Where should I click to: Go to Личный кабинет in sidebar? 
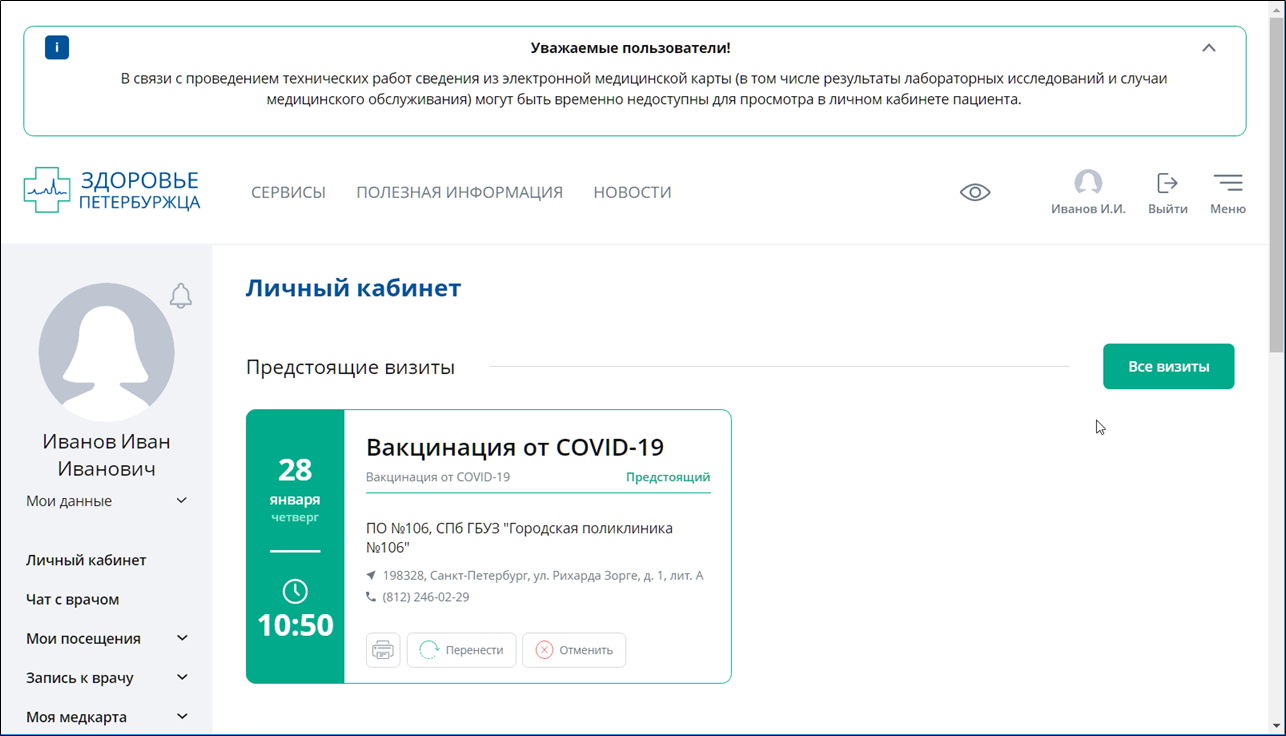[x=86, y=560]
